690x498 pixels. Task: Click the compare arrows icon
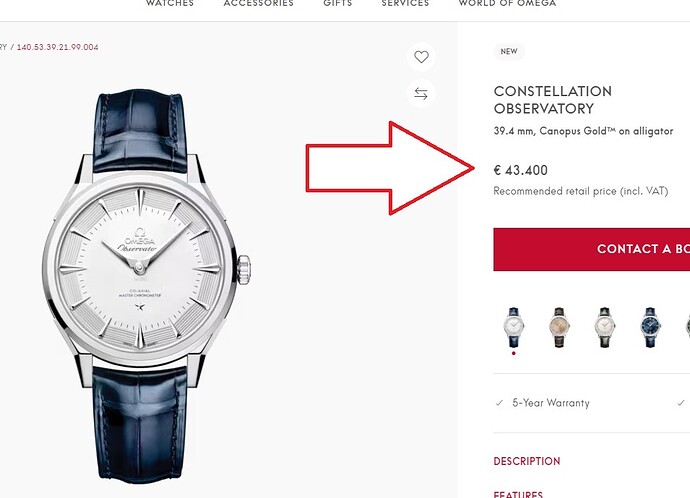(x=421, y=93)
